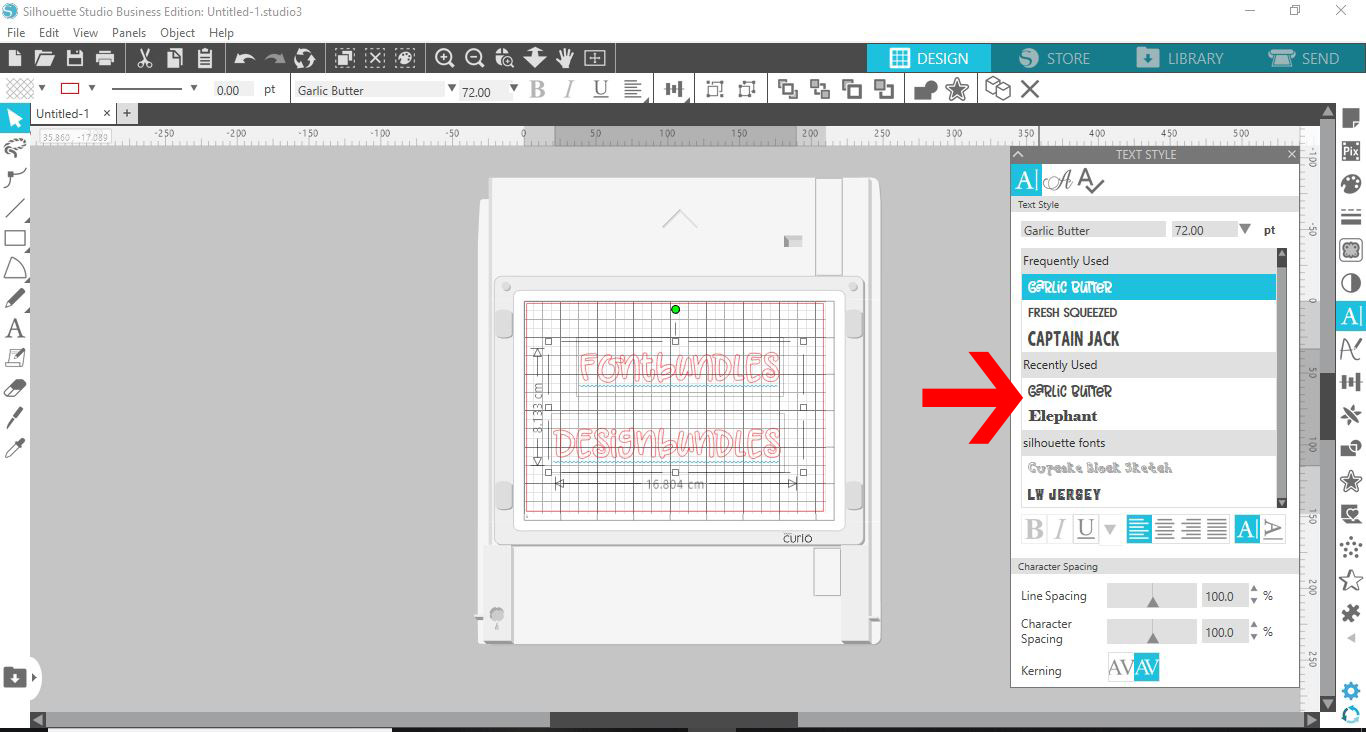
Task: Pick the Eyedropper tool
Action: pos(15,448)
